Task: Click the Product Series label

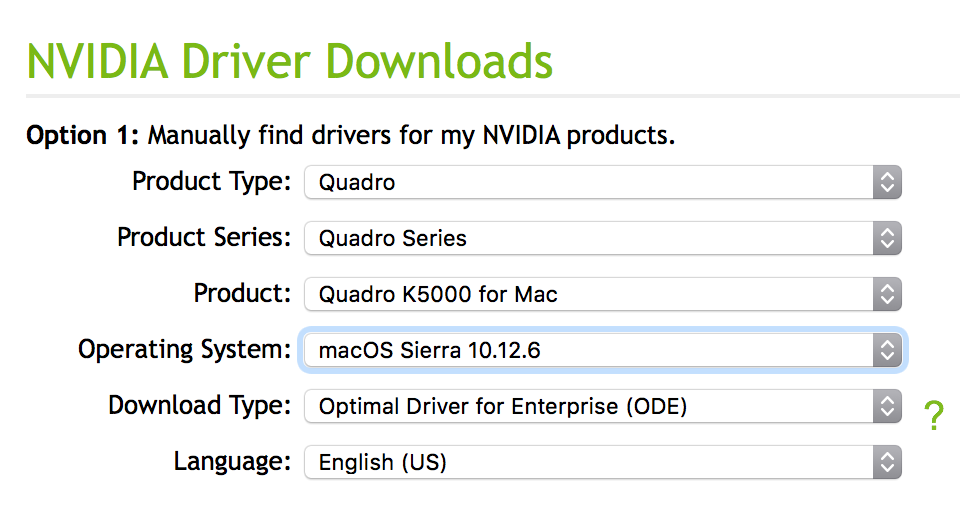Action: pyautogui.click(x=204, y=237)
